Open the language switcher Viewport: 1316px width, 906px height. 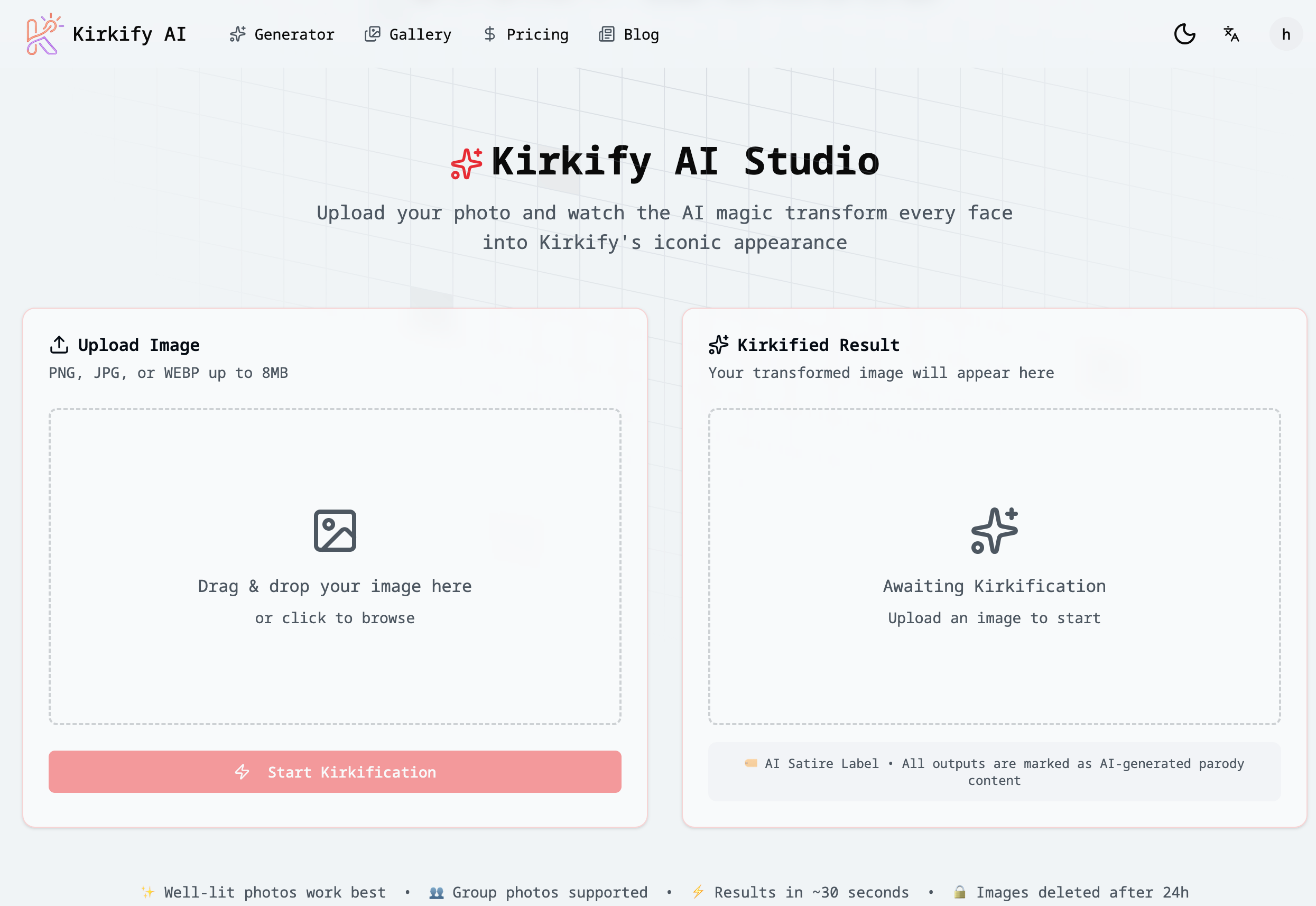pyautogui.click(x=1230, y=34)
